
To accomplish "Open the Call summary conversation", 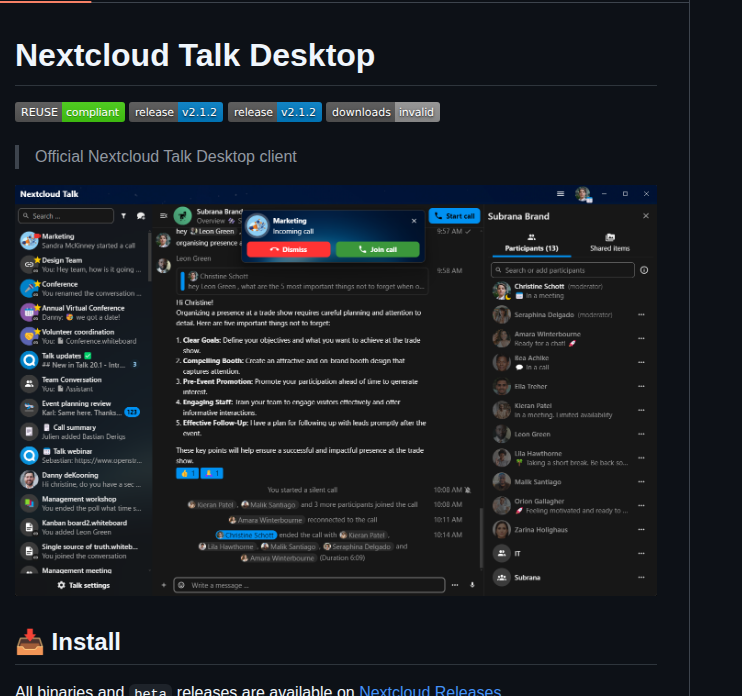I will point(82,432).
